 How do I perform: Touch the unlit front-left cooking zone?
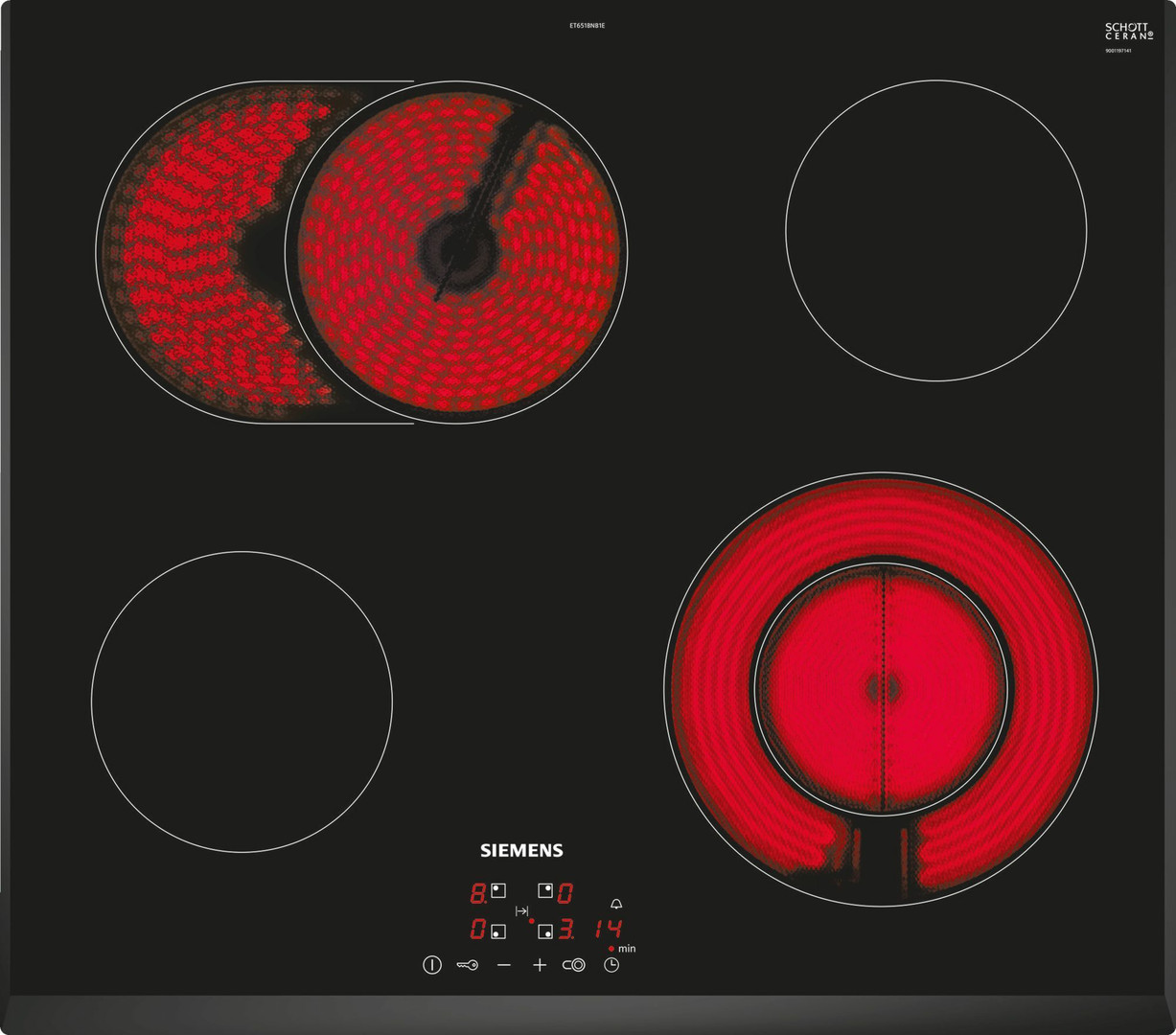click(x=242, y=701)
